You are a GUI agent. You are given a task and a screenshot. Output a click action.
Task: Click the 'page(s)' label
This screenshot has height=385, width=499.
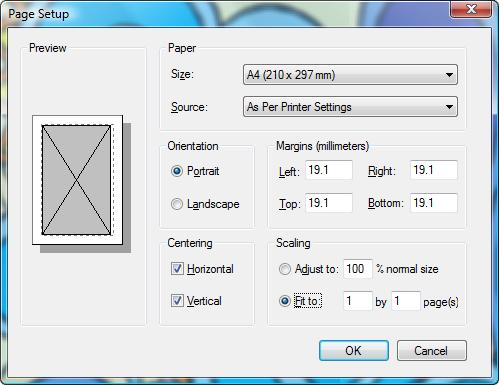pyautogui.click(x=441, y=302)
